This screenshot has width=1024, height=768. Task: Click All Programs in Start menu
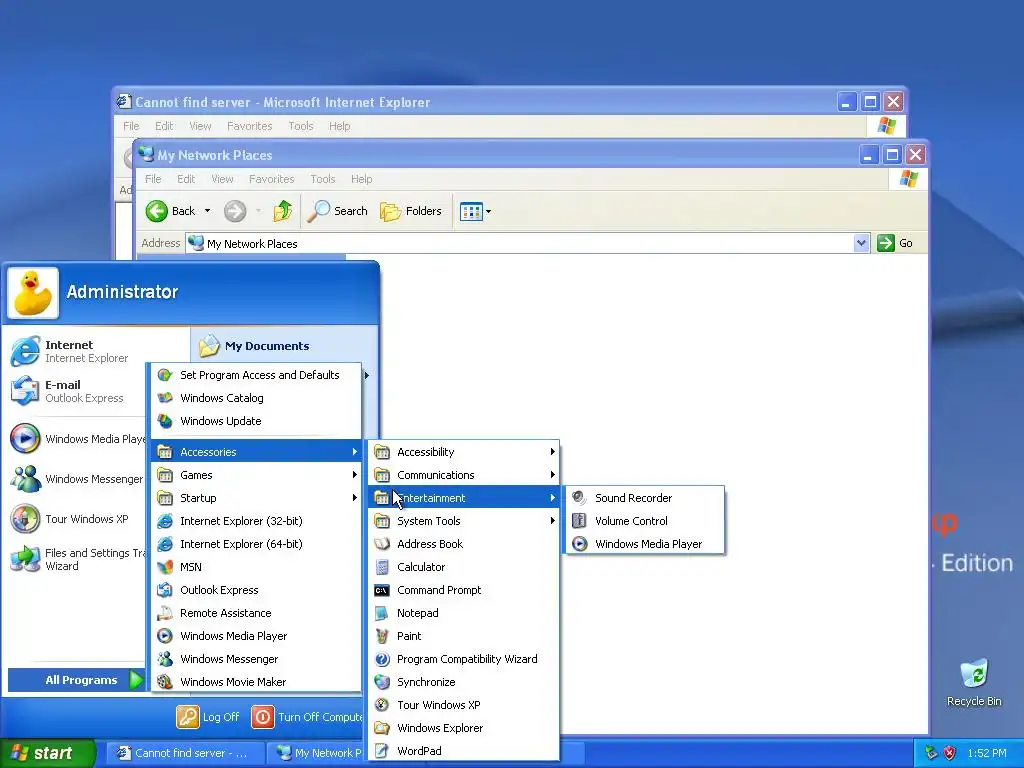pyautogui.click(x=76, y=680)
